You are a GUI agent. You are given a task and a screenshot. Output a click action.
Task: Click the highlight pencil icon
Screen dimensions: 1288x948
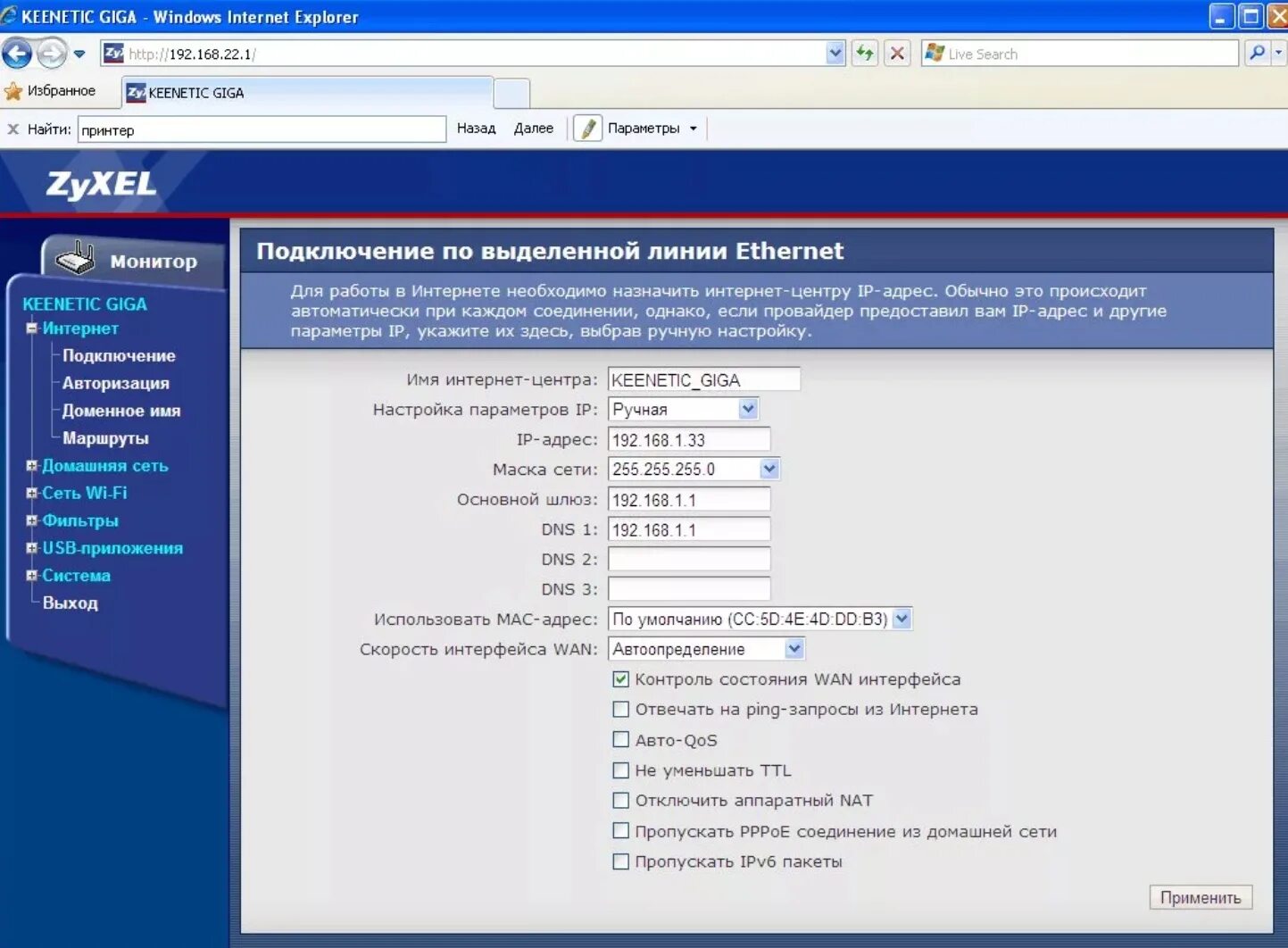pyautogui.click(x=587, y=129)
